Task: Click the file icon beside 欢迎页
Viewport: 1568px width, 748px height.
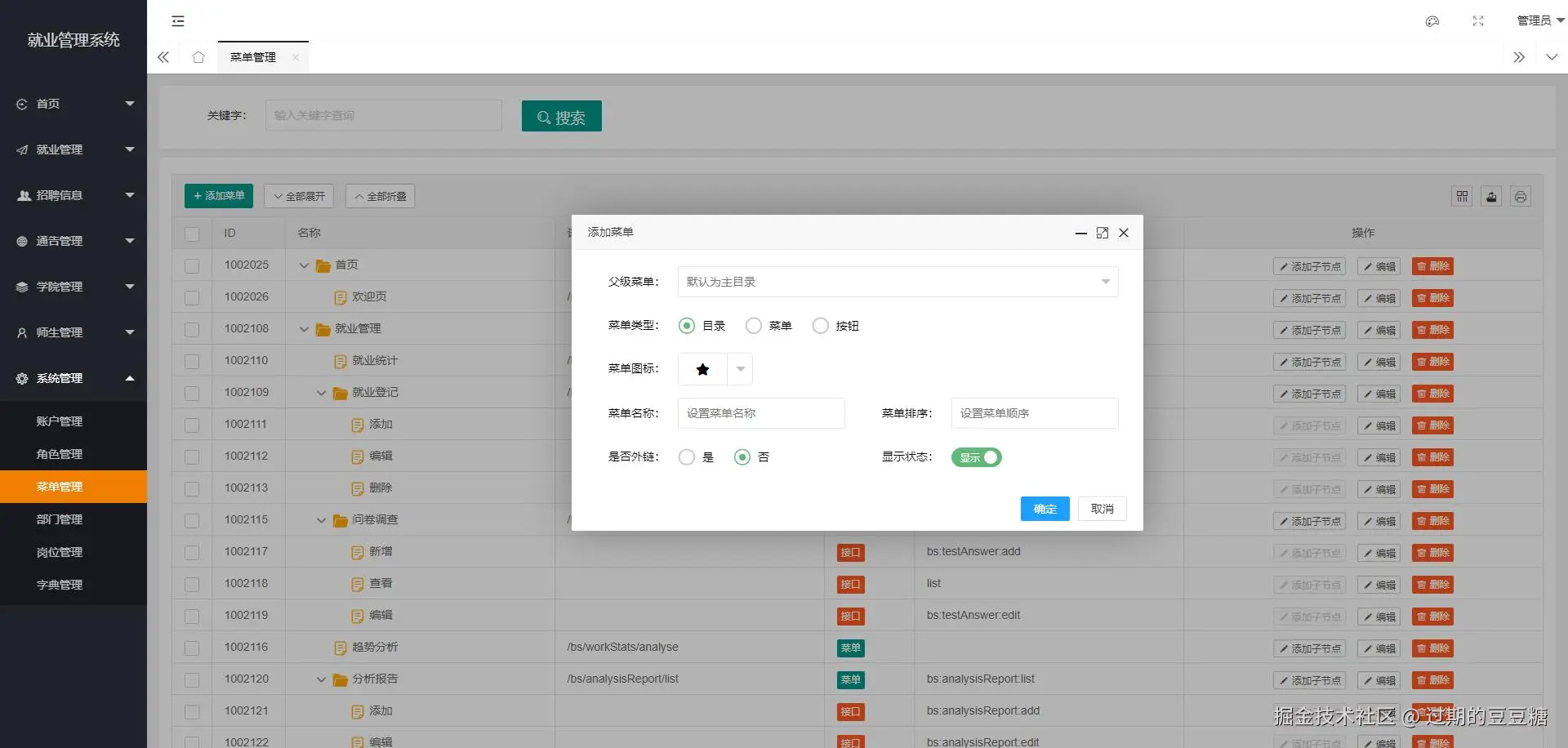Action: pos(341,297)
